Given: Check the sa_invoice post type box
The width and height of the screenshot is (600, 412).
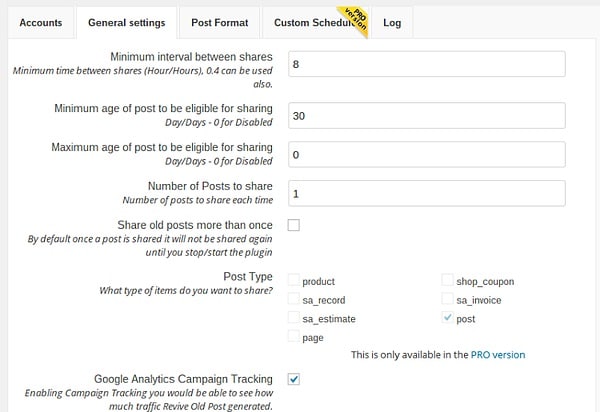Looking at the screenshot, I should [x=446, y=299].
